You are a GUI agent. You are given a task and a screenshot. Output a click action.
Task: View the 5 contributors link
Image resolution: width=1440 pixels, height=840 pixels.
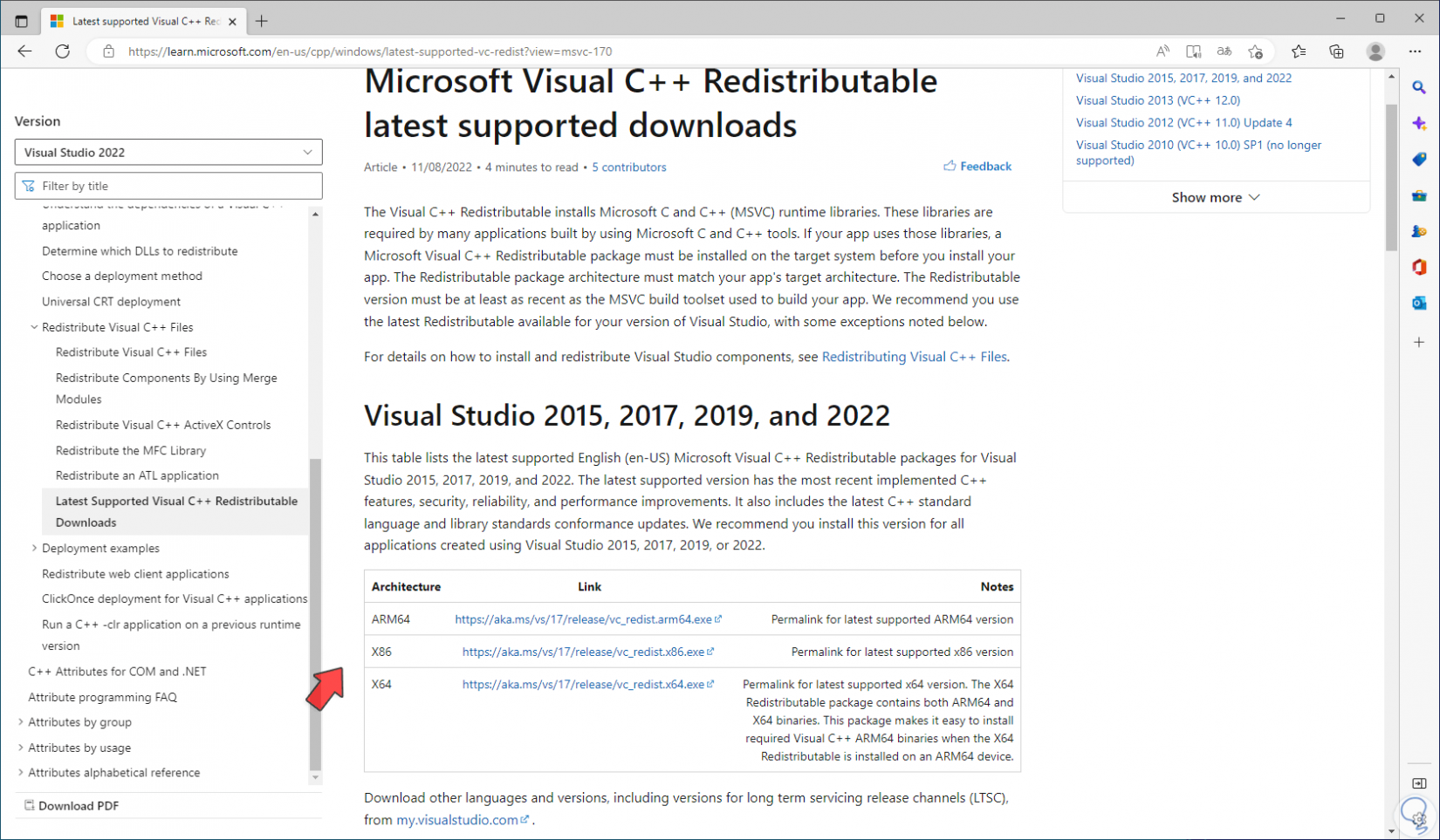[x=629, y=167]
